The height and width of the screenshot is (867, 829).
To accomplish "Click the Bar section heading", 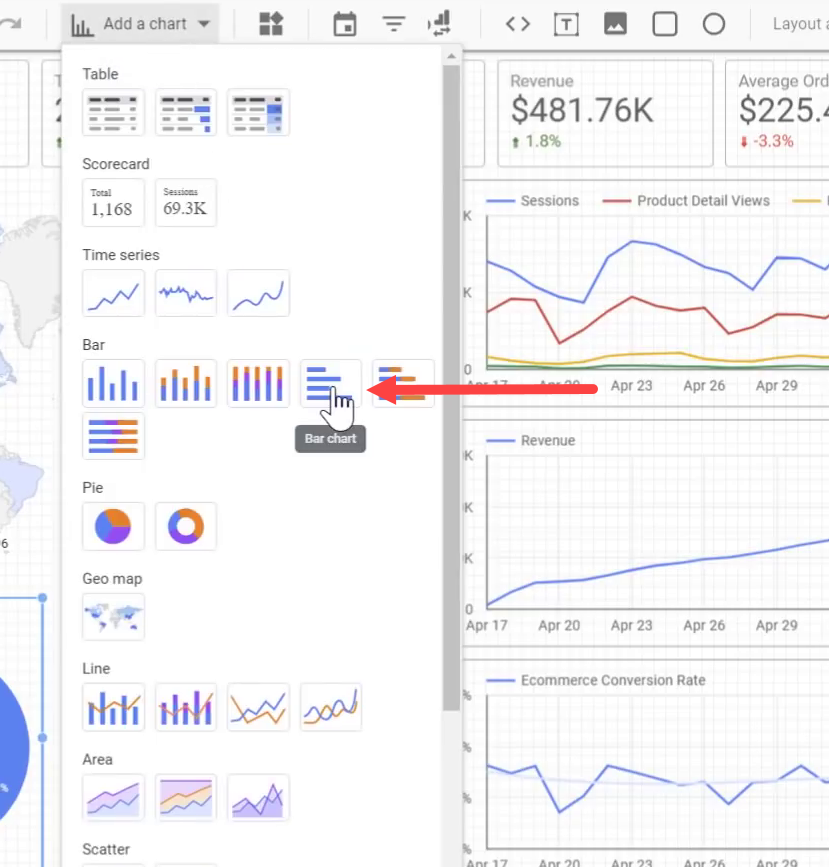I will pos(93,345).
